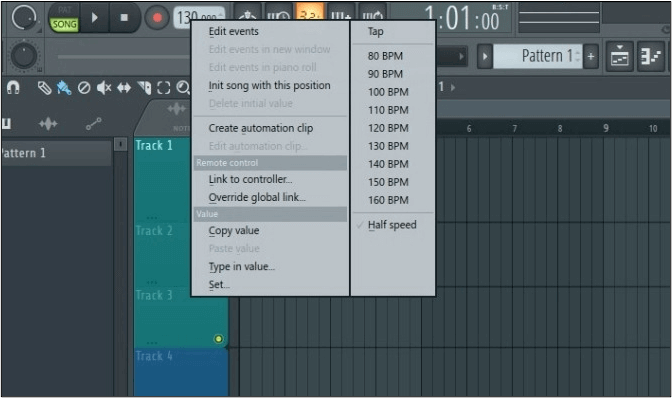Image resolution: width=672 pixels, height=398 pixels.
Task: Choose Link to controller...
Action: click(x=250, y=179)
